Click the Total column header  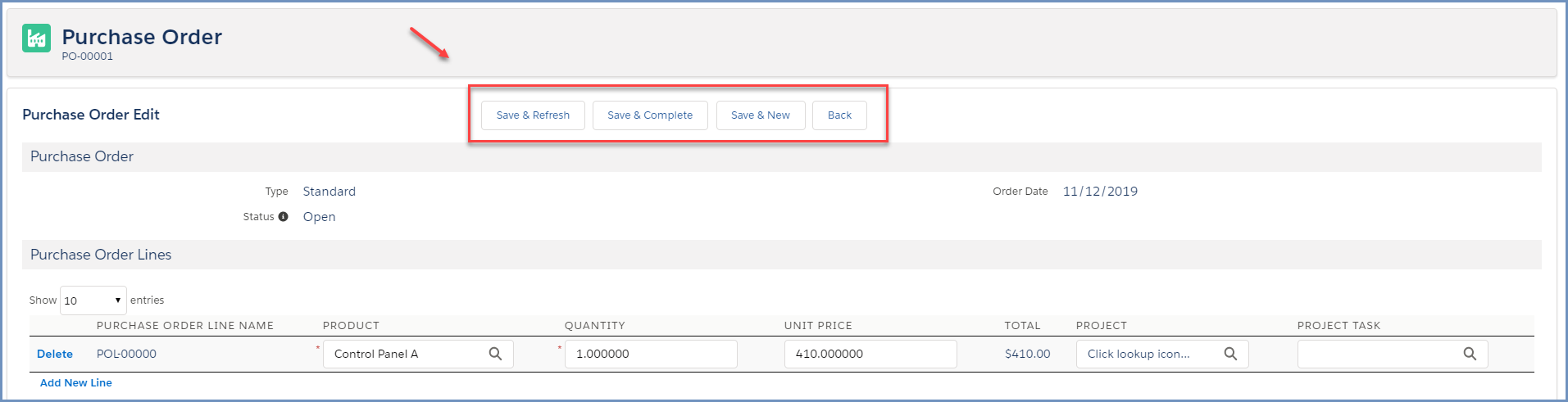(x=1022, y=325)
